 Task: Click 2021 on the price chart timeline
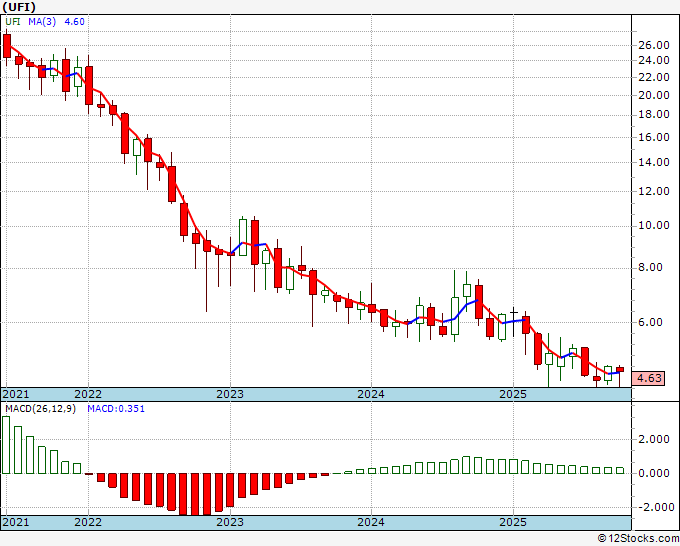(16, 394)
